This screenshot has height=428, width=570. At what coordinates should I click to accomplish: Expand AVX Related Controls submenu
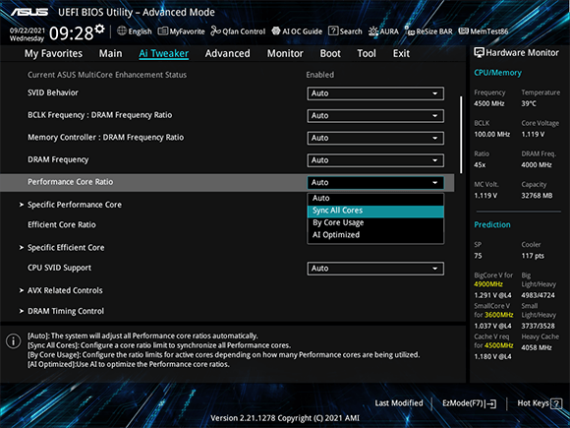pyautogui.click(x=65, y=291)
